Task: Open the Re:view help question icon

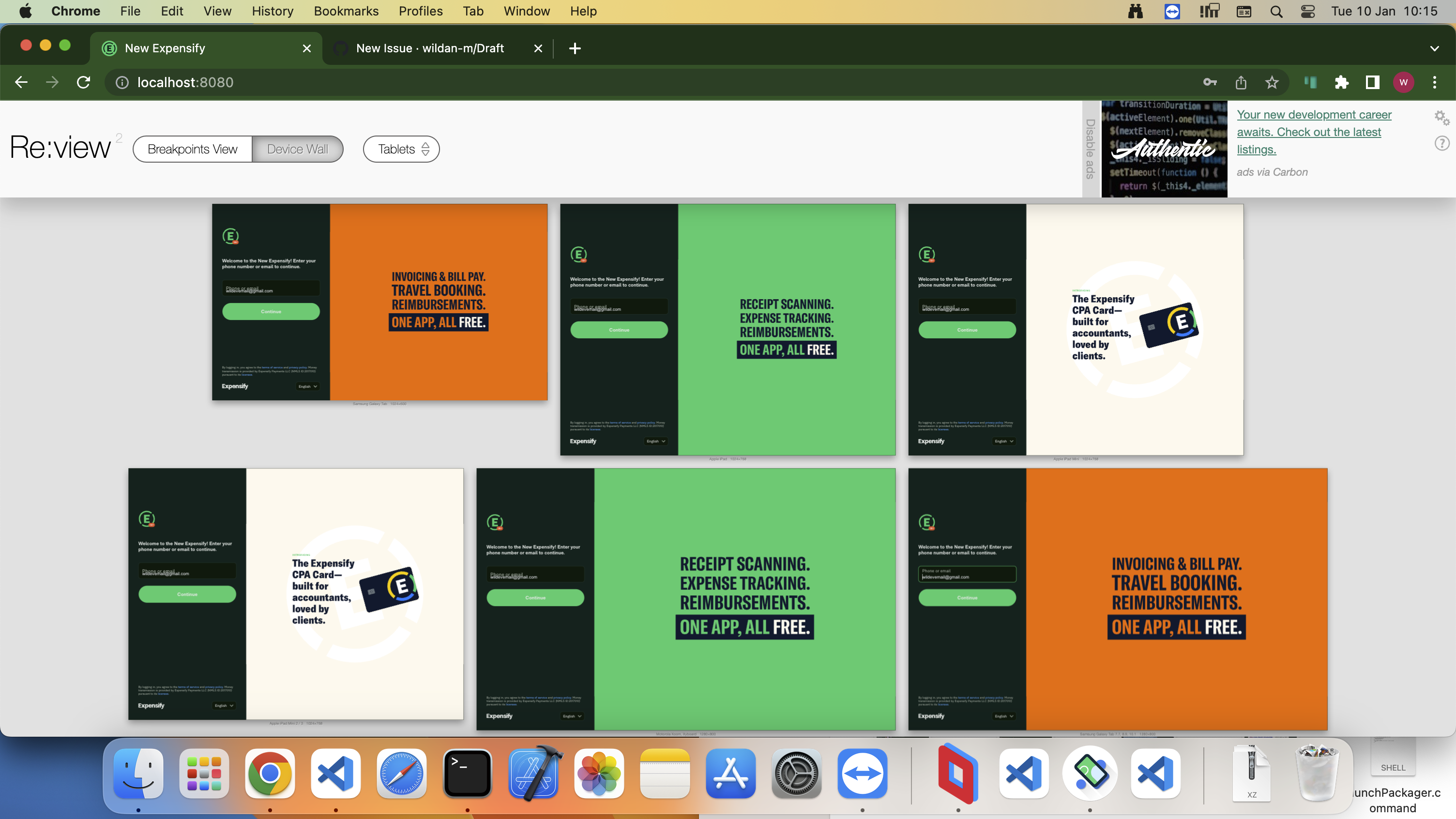Action: [1441, 144]
